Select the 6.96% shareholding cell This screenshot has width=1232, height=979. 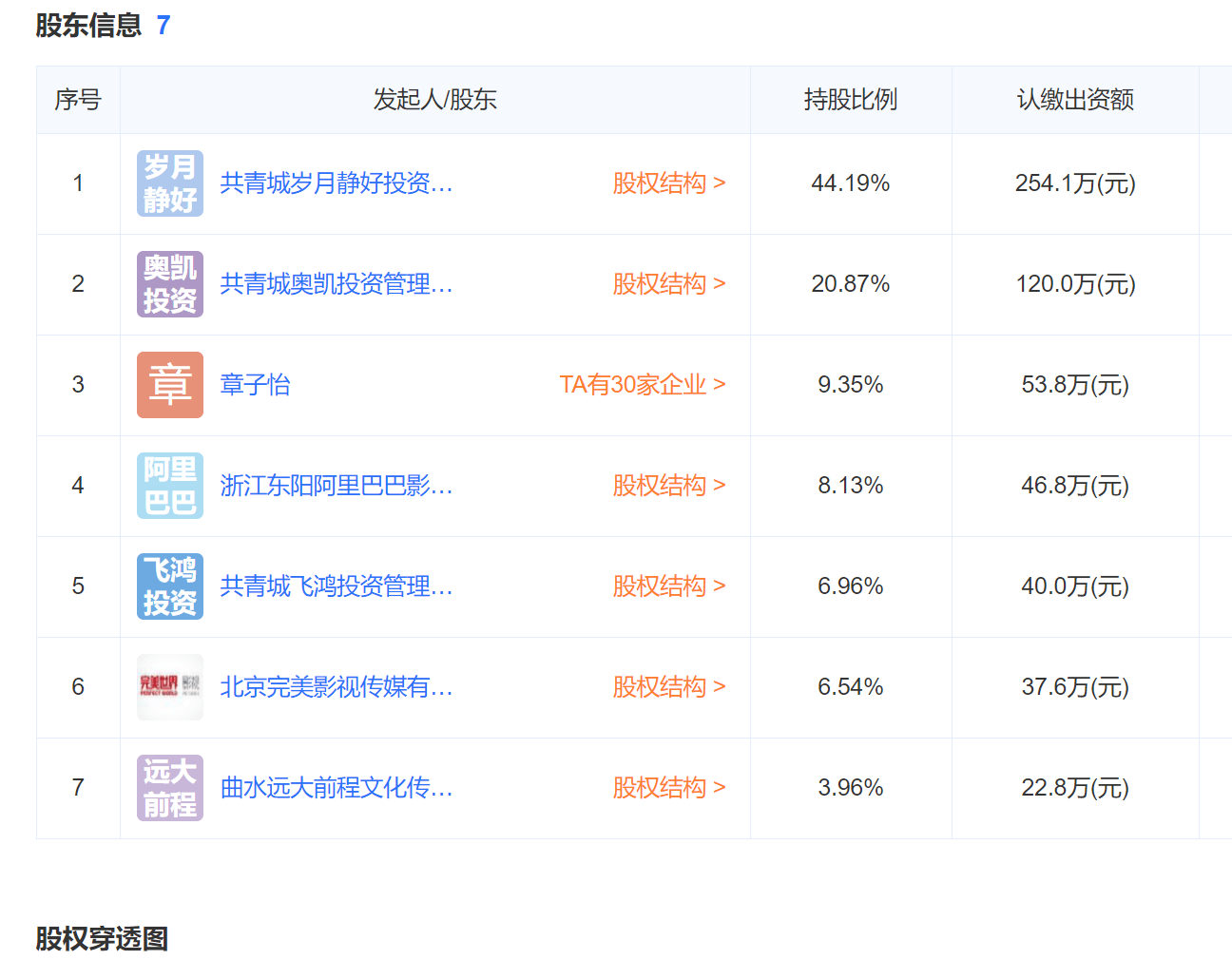coord(851,586)
